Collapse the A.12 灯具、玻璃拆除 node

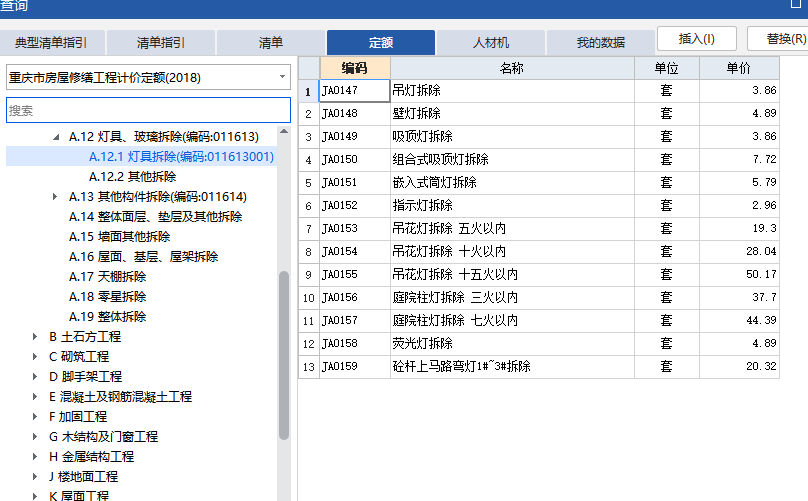click(x=56, y=137)
